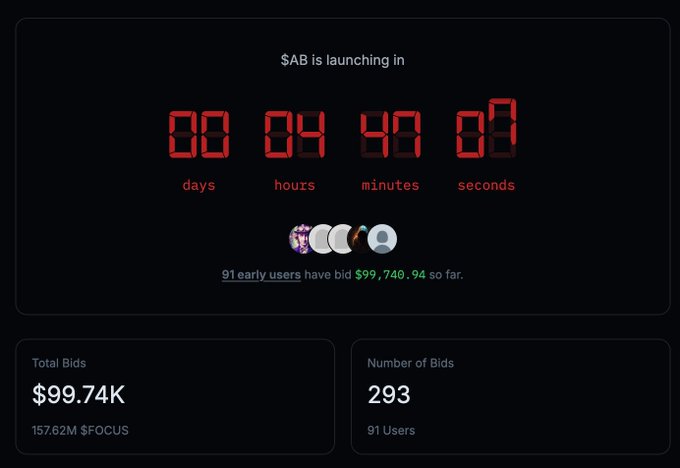
Task: Click the 293 bids count
Action: click(389, 395)
